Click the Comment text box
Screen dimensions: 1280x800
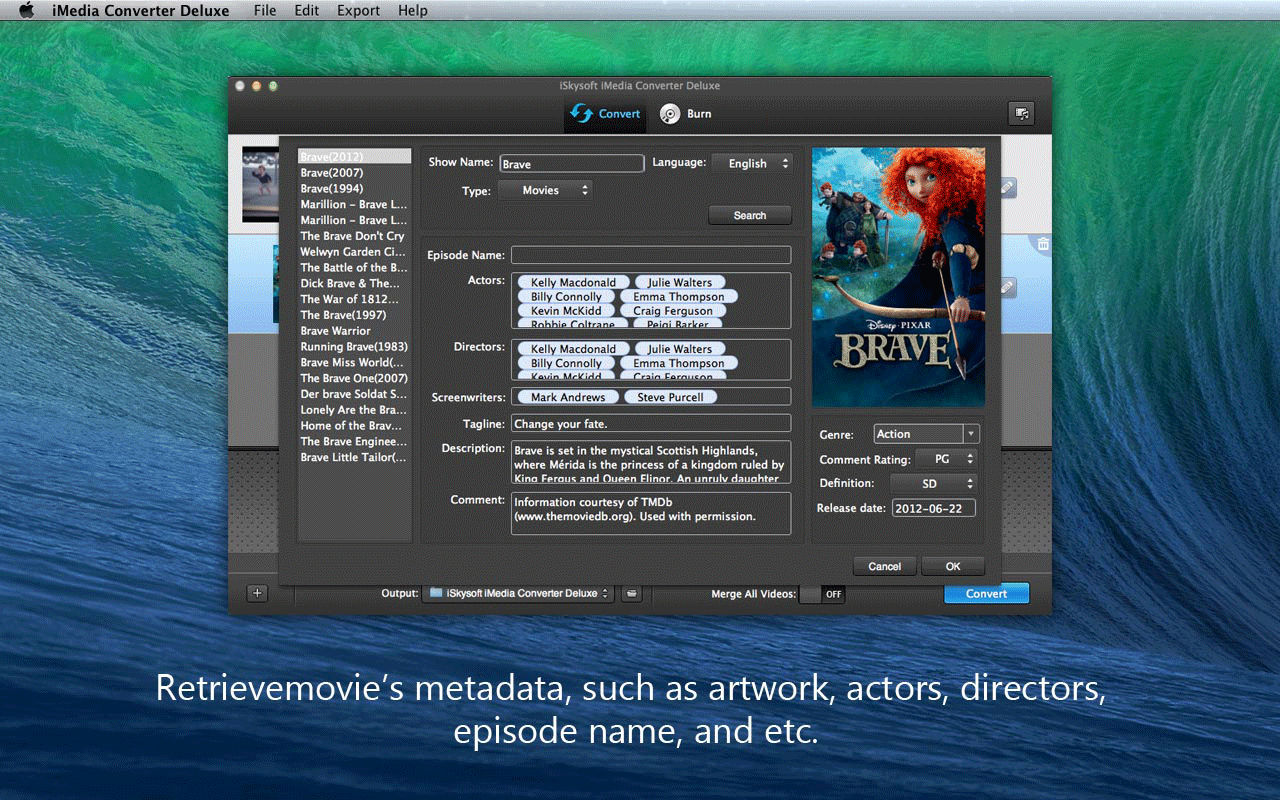click(x=651, y=513)
